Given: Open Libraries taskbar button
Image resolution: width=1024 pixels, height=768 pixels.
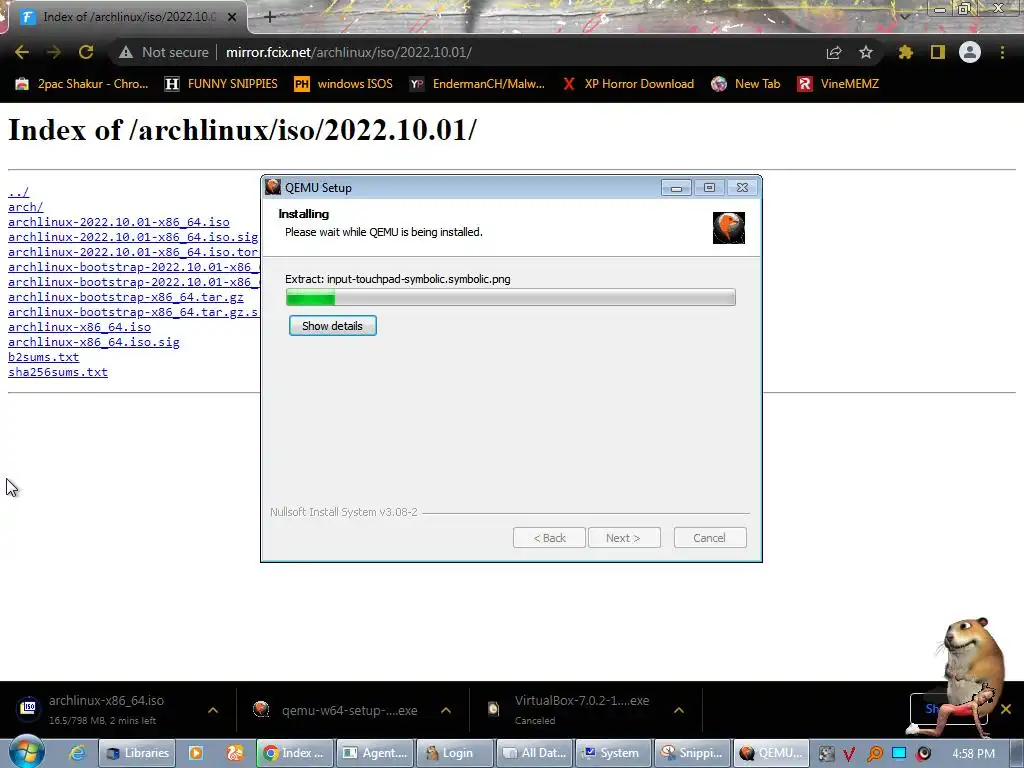Looking at the screenshot, I should 137,753.
